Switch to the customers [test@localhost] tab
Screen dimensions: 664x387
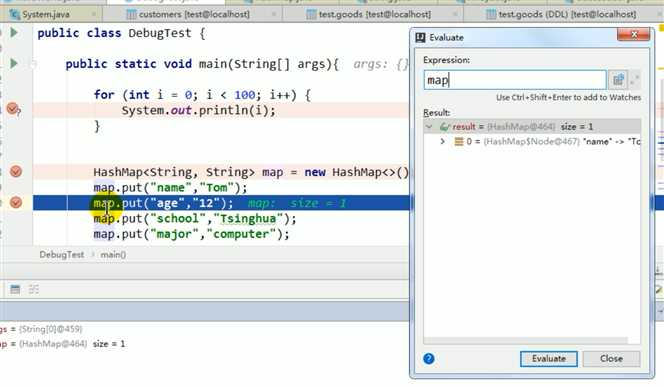194,14
